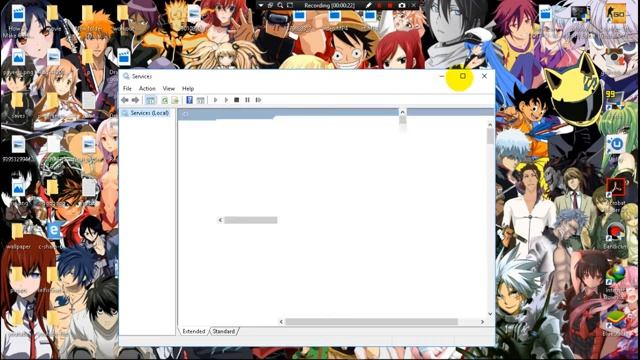The width and height of the screenshot is (640, 360).
Task: Select the wallpaper folder on desktop
Action: [18, 236]
